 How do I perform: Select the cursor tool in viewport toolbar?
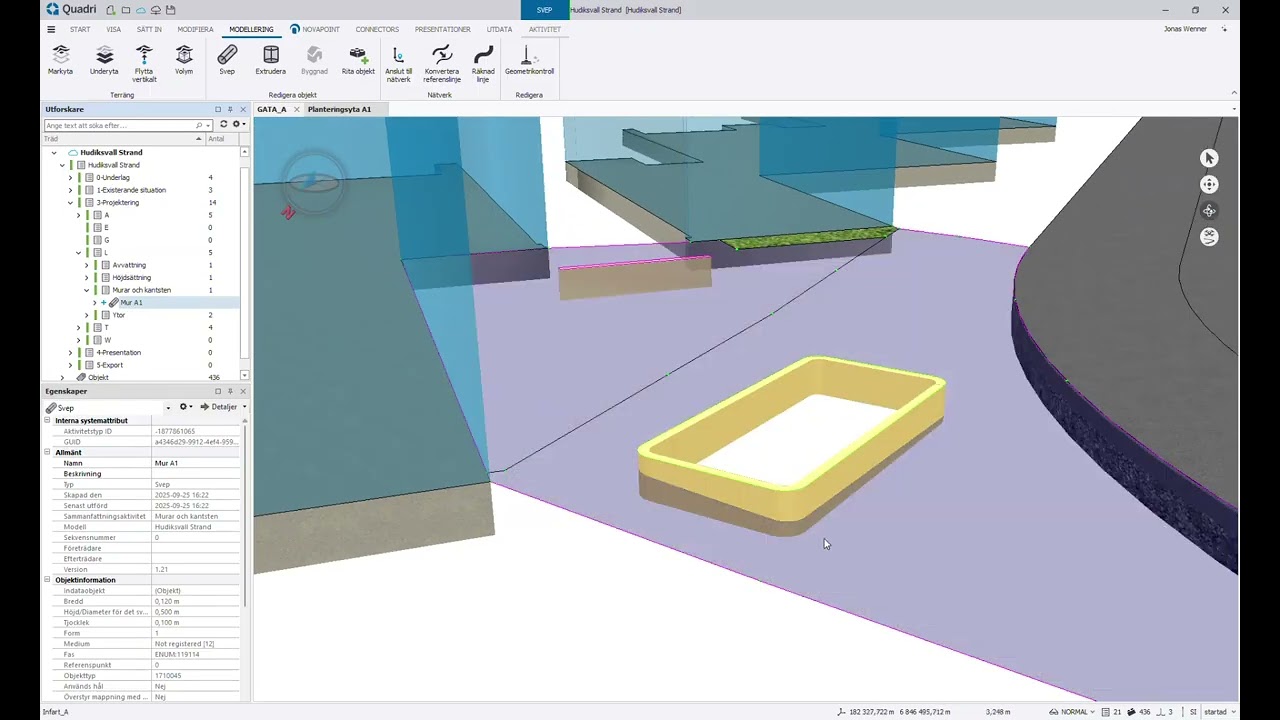pos(1209,158)
